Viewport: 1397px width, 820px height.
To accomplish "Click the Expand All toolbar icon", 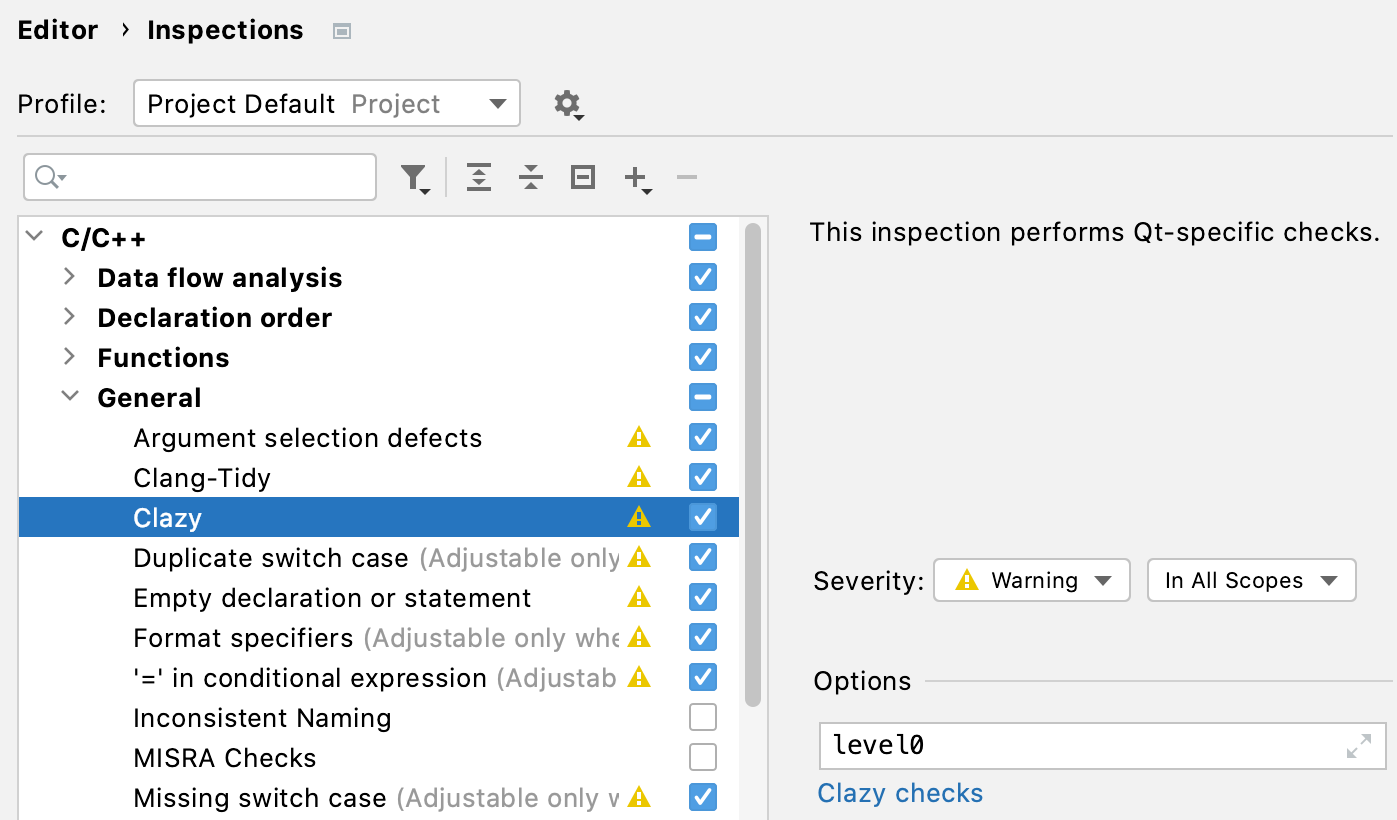I will point(479,178).
